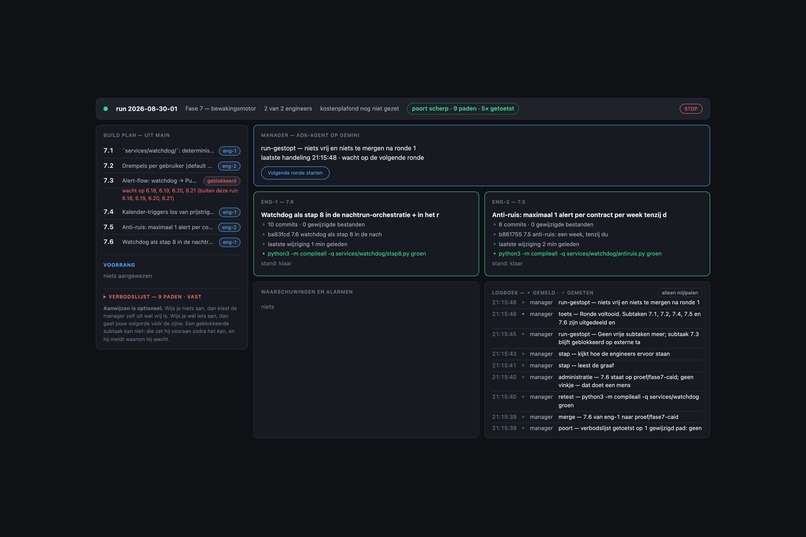Click the run 2026-08-30-01 title

[146, 109]
